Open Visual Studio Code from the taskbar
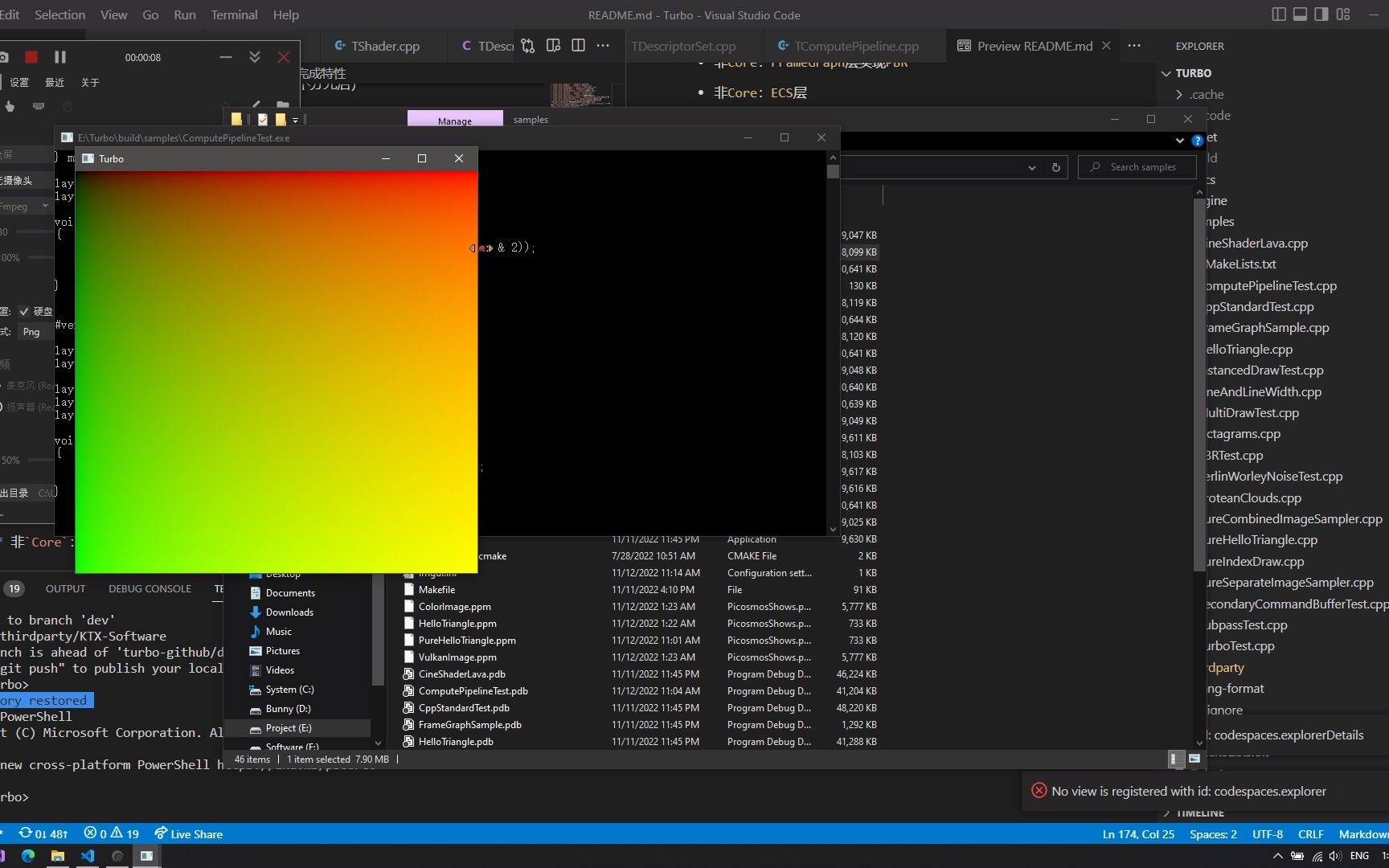1389x868 pixels. coord(88,856)
